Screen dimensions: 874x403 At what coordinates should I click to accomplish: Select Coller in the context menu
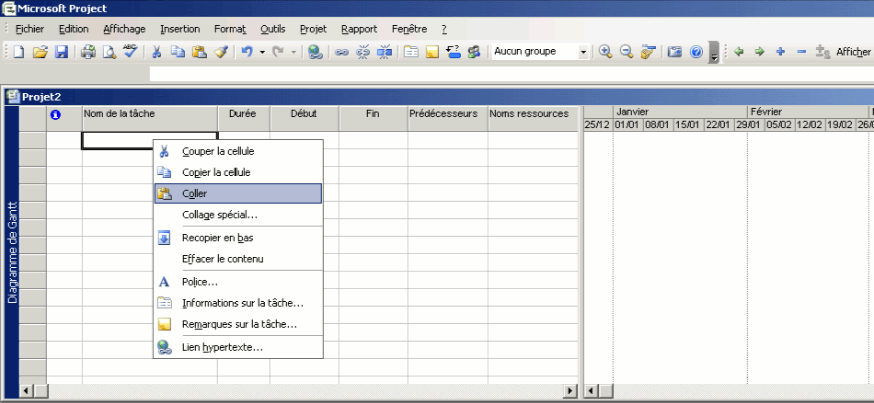[238, 193]
